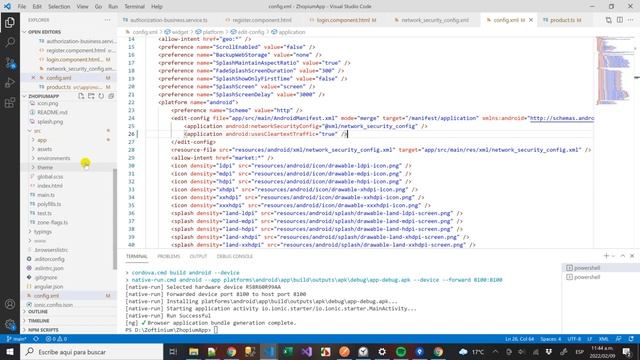This screenshot has height=360, width=640.
Task: Open the Accounts menu icon
Action: click(10, 304)
